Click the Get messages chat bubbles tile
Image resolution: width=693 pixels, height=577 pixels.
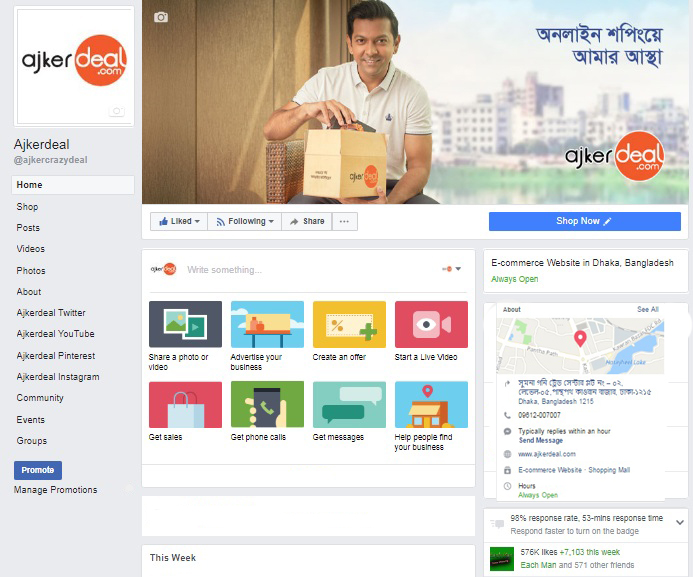pyautogui.click(x=349, y=405)
